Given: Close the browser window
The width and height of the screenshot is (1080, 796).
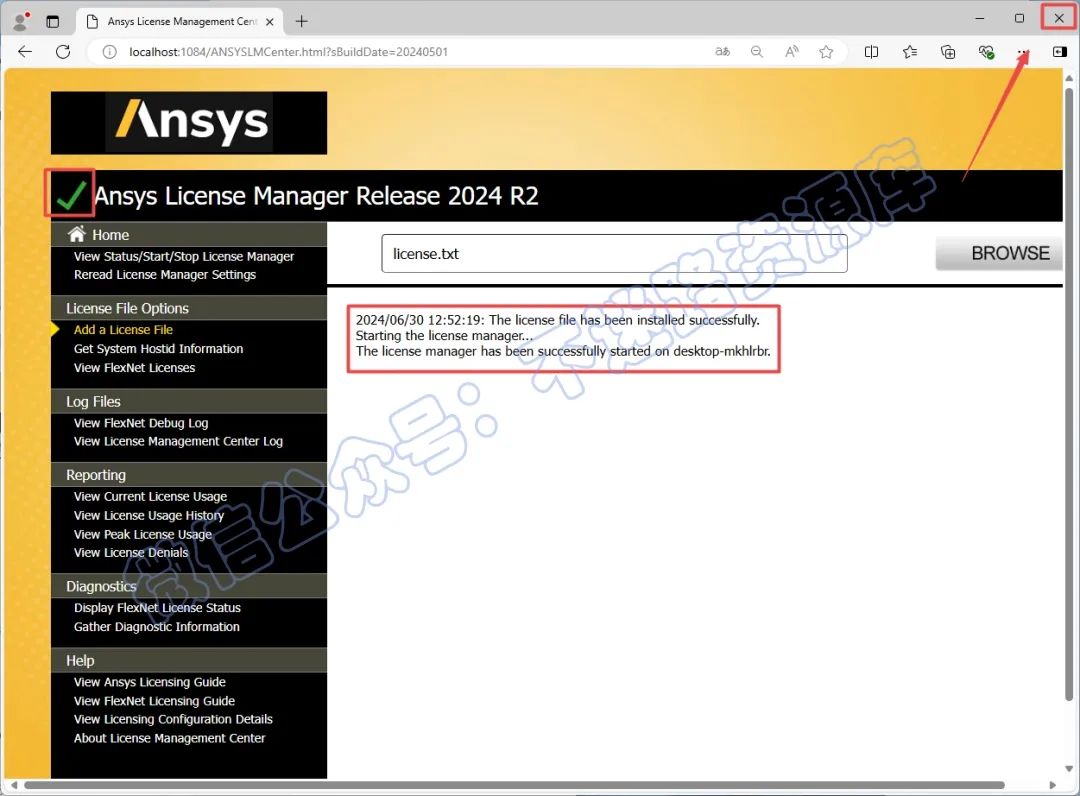Looking at the screenshot, I should tap(1059, 19).
